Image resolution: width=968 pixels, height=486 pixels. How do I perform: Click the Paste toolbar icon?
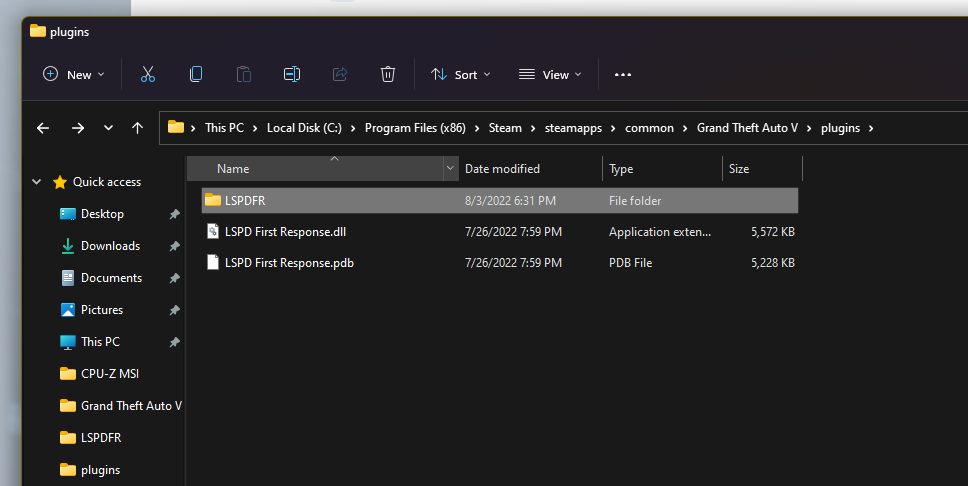pos(244,75)
